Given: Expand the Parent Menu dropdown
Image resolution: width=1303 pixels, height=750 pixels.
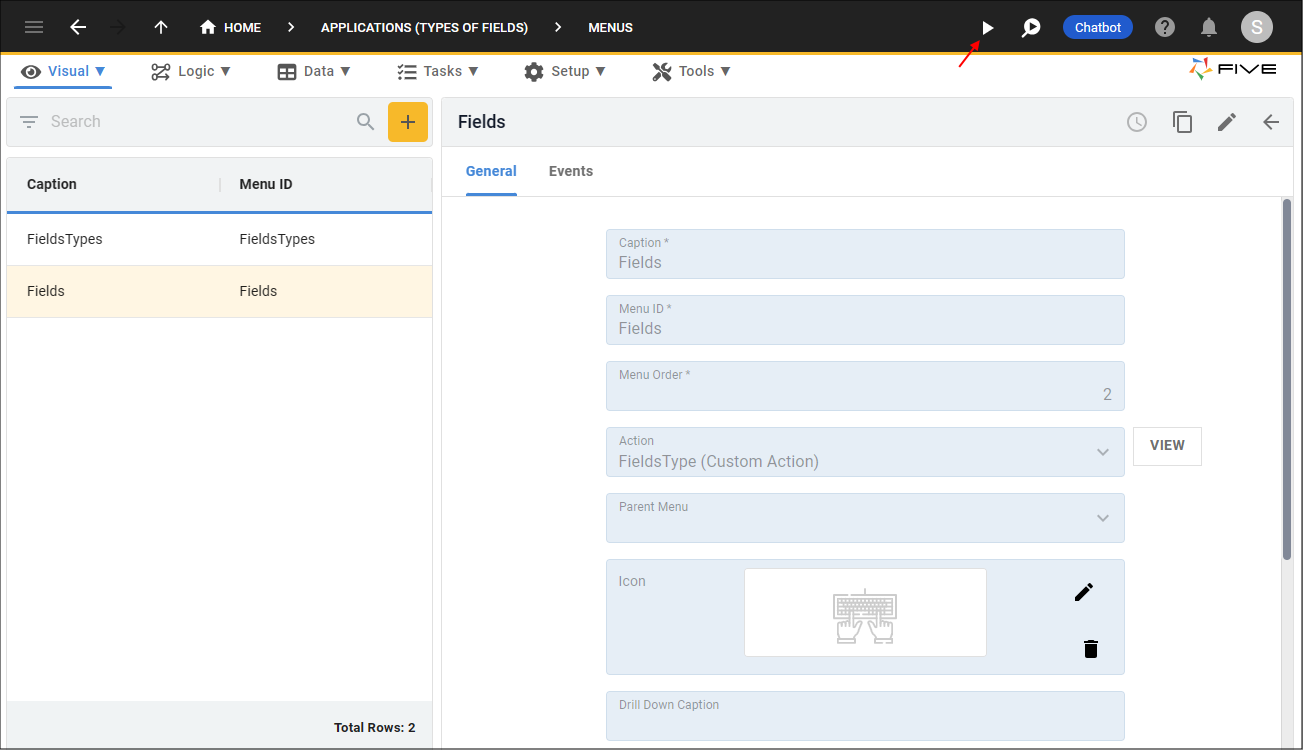Looking at the screenshot, I should 1102,518.
